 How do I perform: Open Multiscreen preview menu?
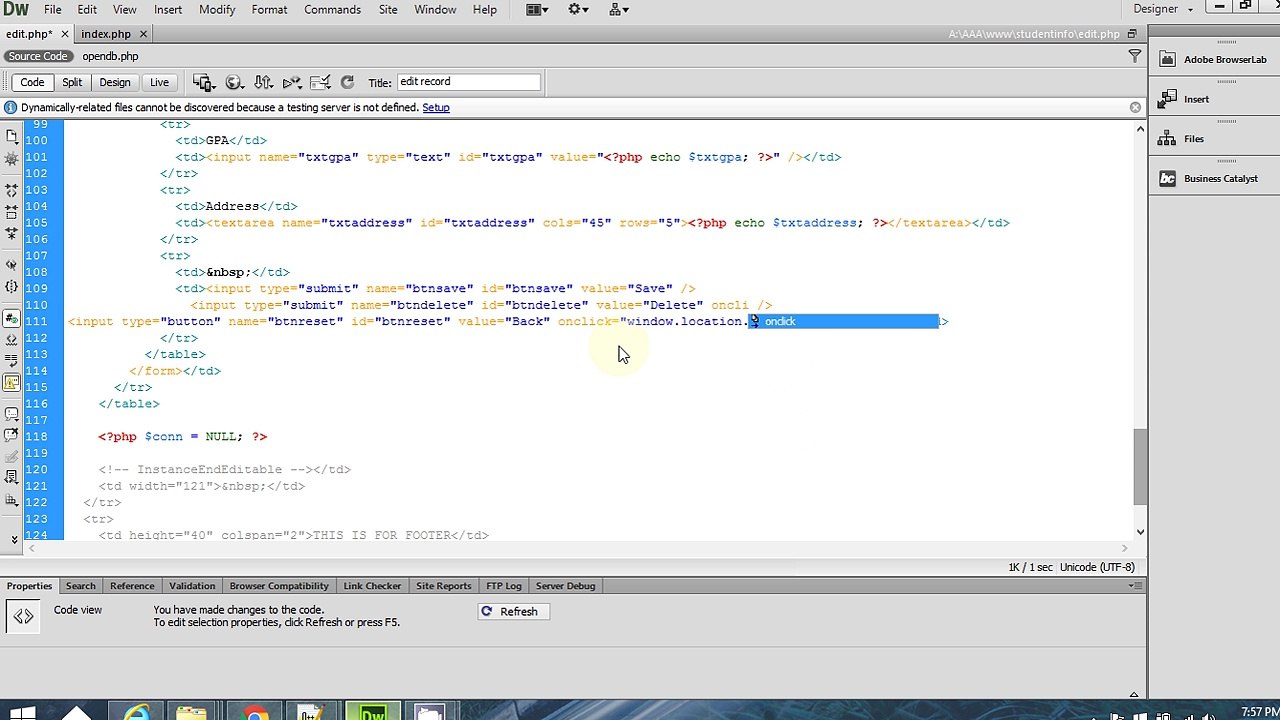pyautogui.click(x=204, y=82)
